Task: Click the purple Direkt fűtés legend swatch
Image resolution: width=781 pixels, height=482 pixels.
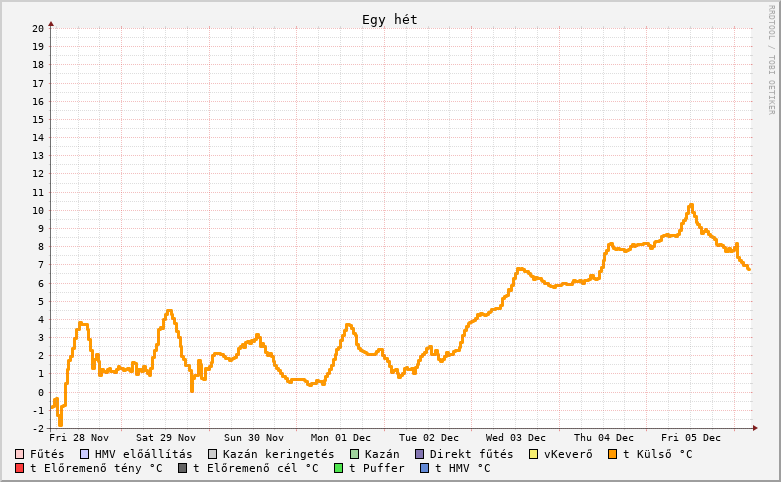Action: [x=419, y=454]
